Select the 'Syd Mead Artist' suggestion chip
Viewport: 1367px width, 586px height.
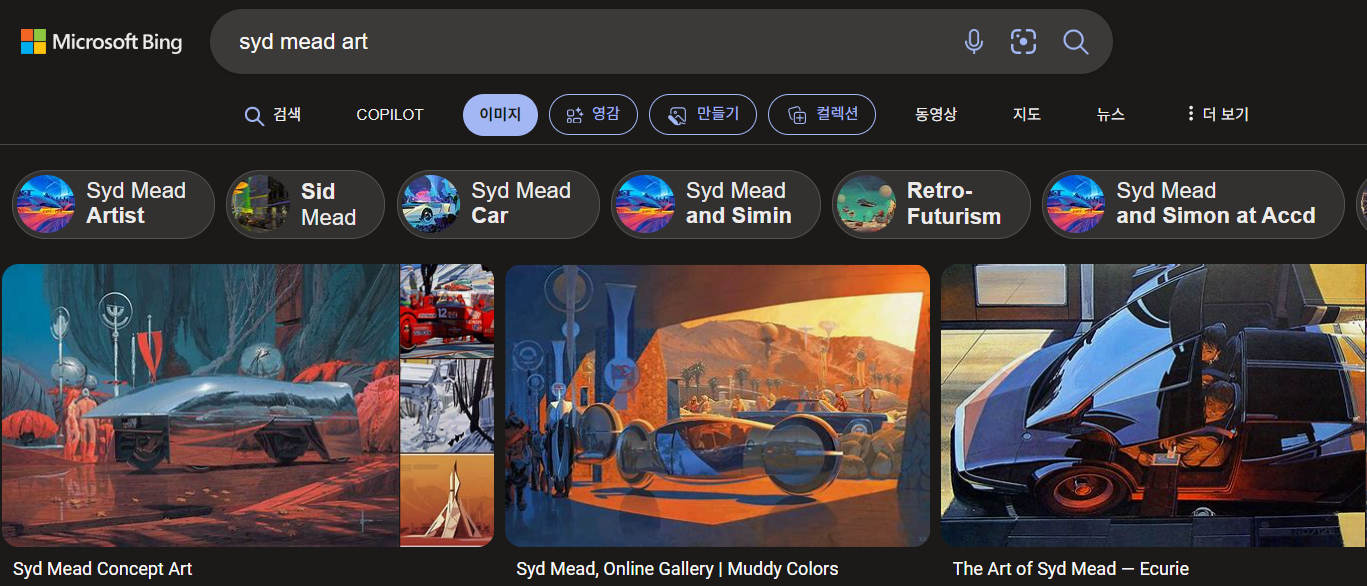click(113, 204)
